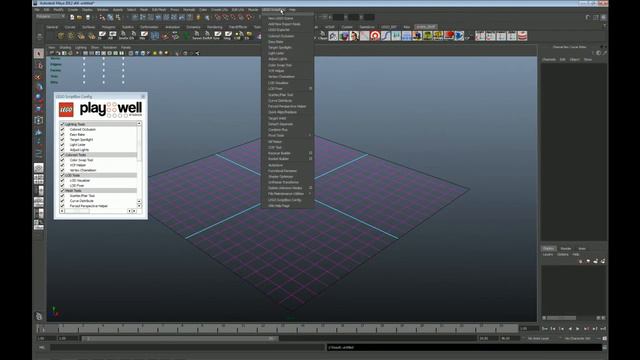Go to start of playback range
The height and width of the screenshot is (360, 640).
click(545, 329)
